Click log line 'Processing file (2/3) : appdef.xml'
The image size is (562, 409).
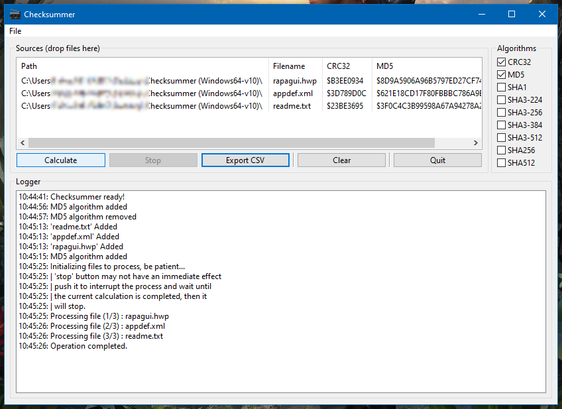point(92,326)
